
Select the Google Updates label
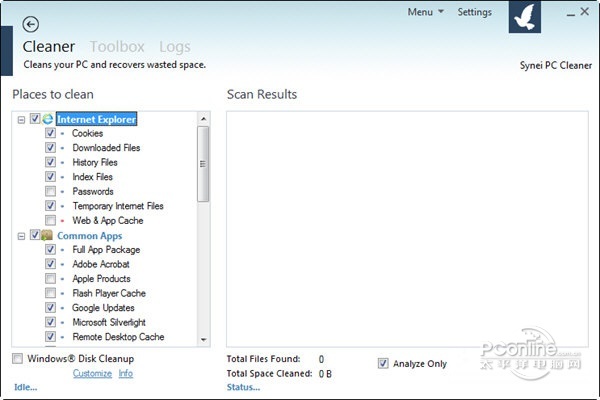click(103, 308)
